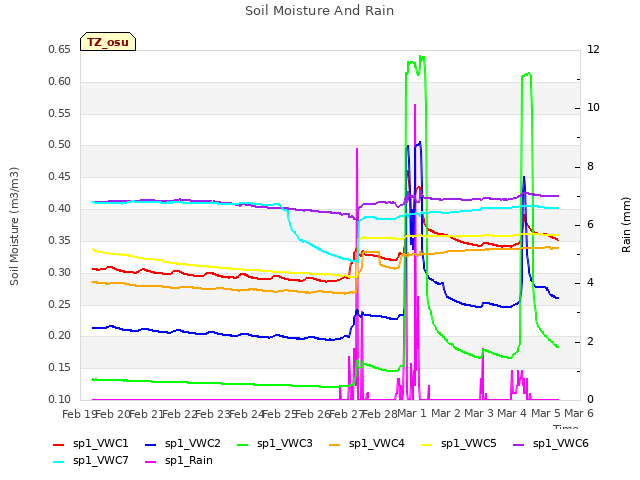The image size is (640, 480).
Task: Click the Mar 1 x-axis tick label
Action: point(412,413)
